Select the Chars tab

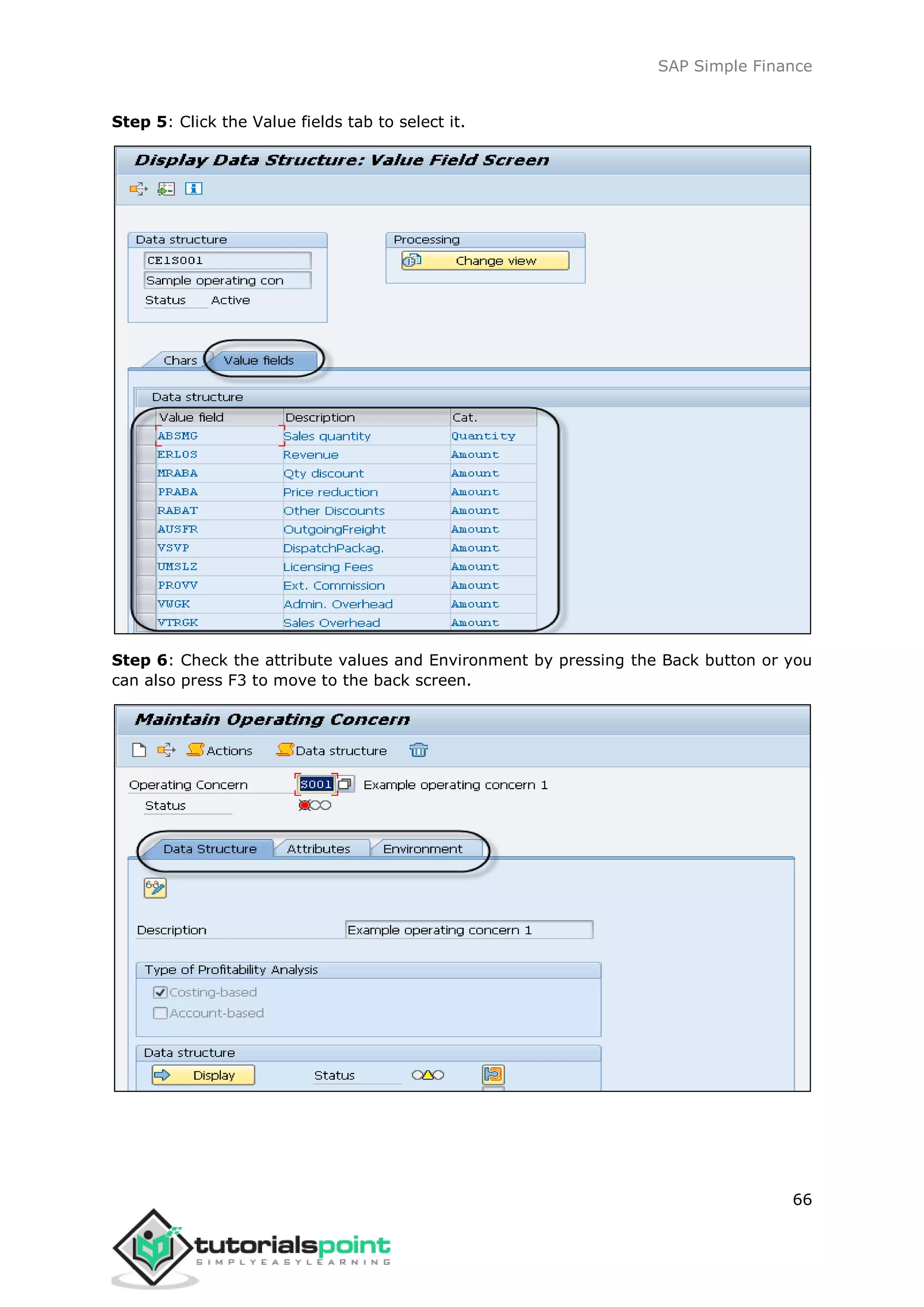tap(180, 360)
